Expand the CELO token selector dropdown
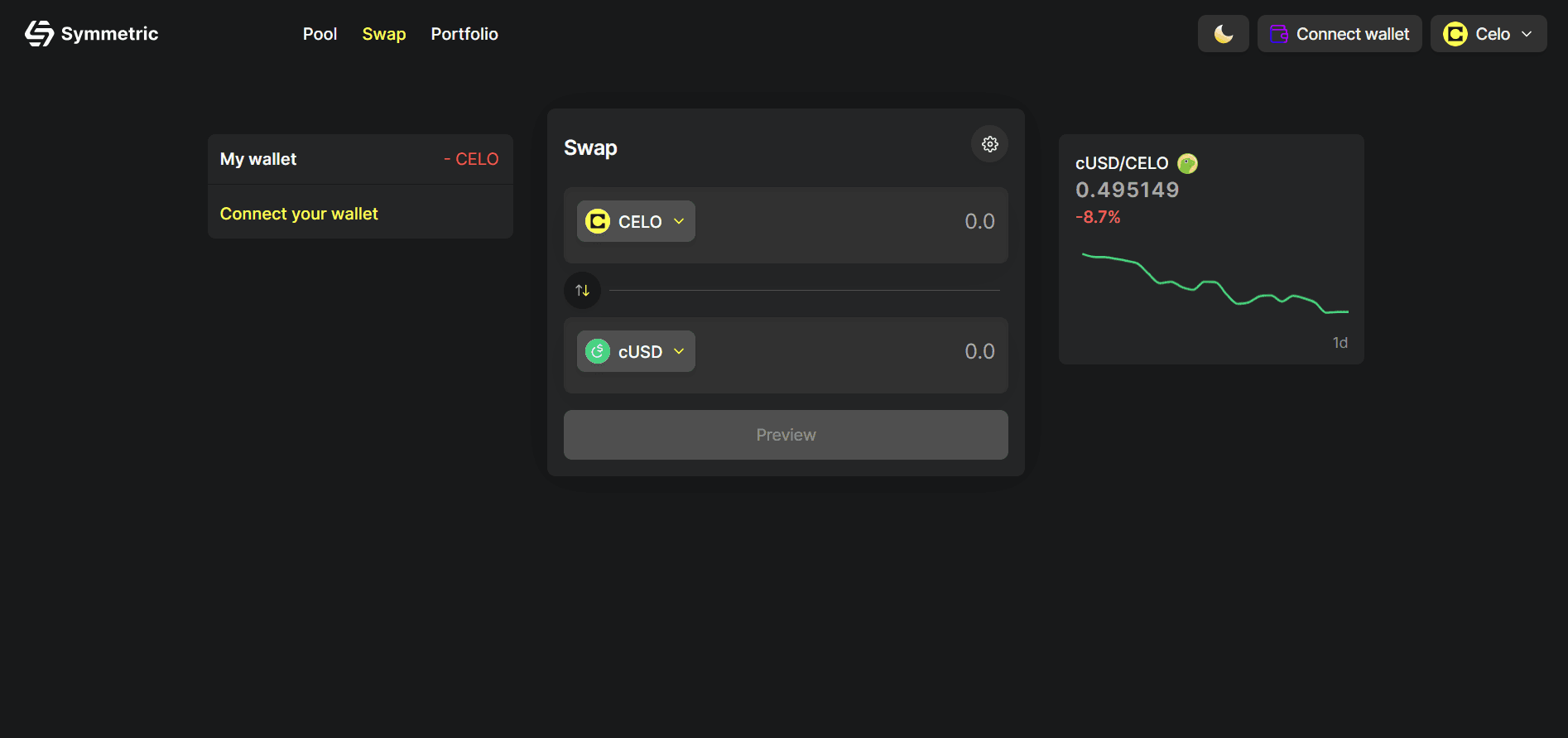This screenshot has width=1568, height=738. tap(679, 221)
